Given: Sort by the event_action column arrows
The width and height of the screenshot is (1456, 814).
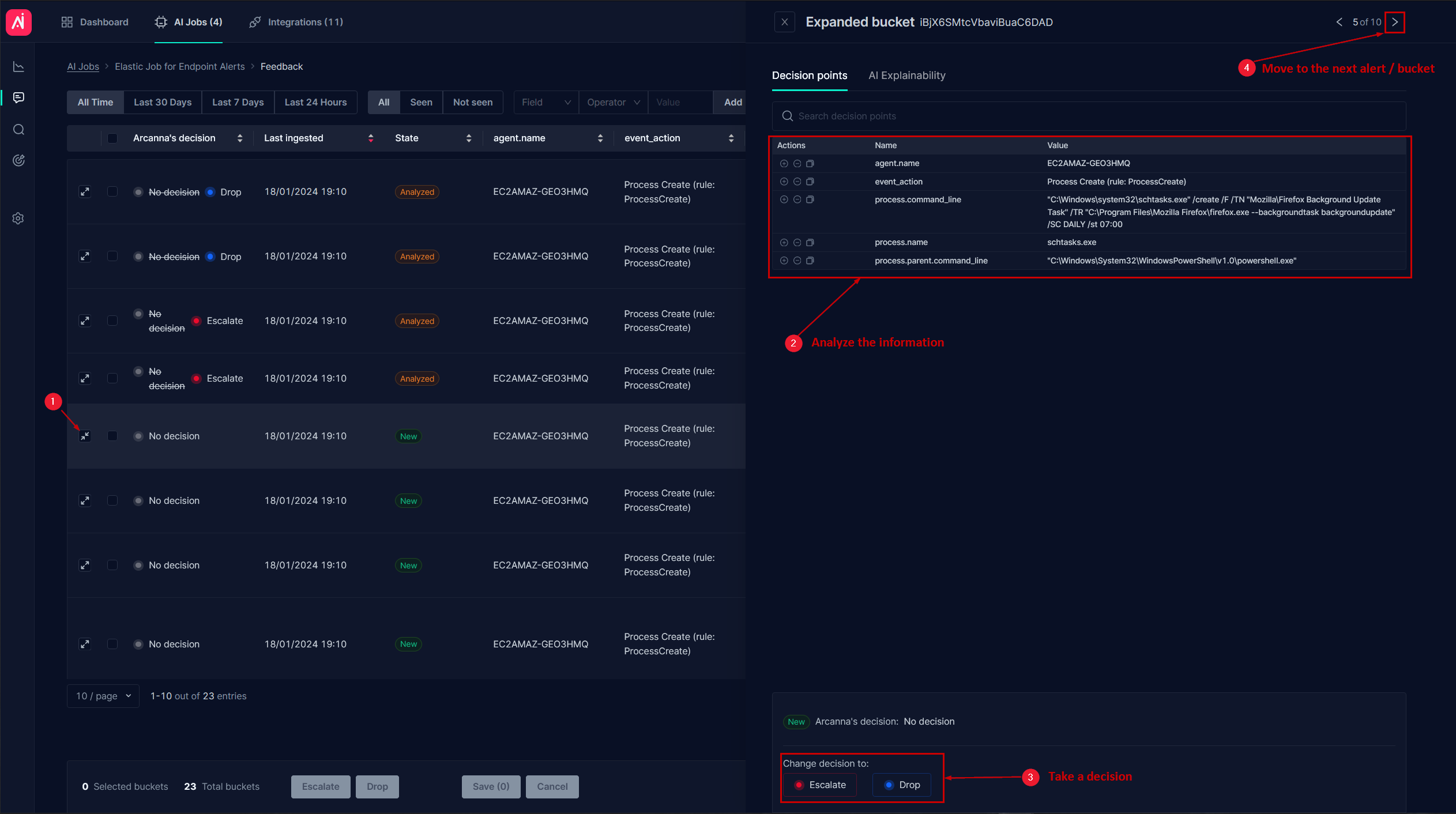Looking at the screenshot, I should (731, 138).
